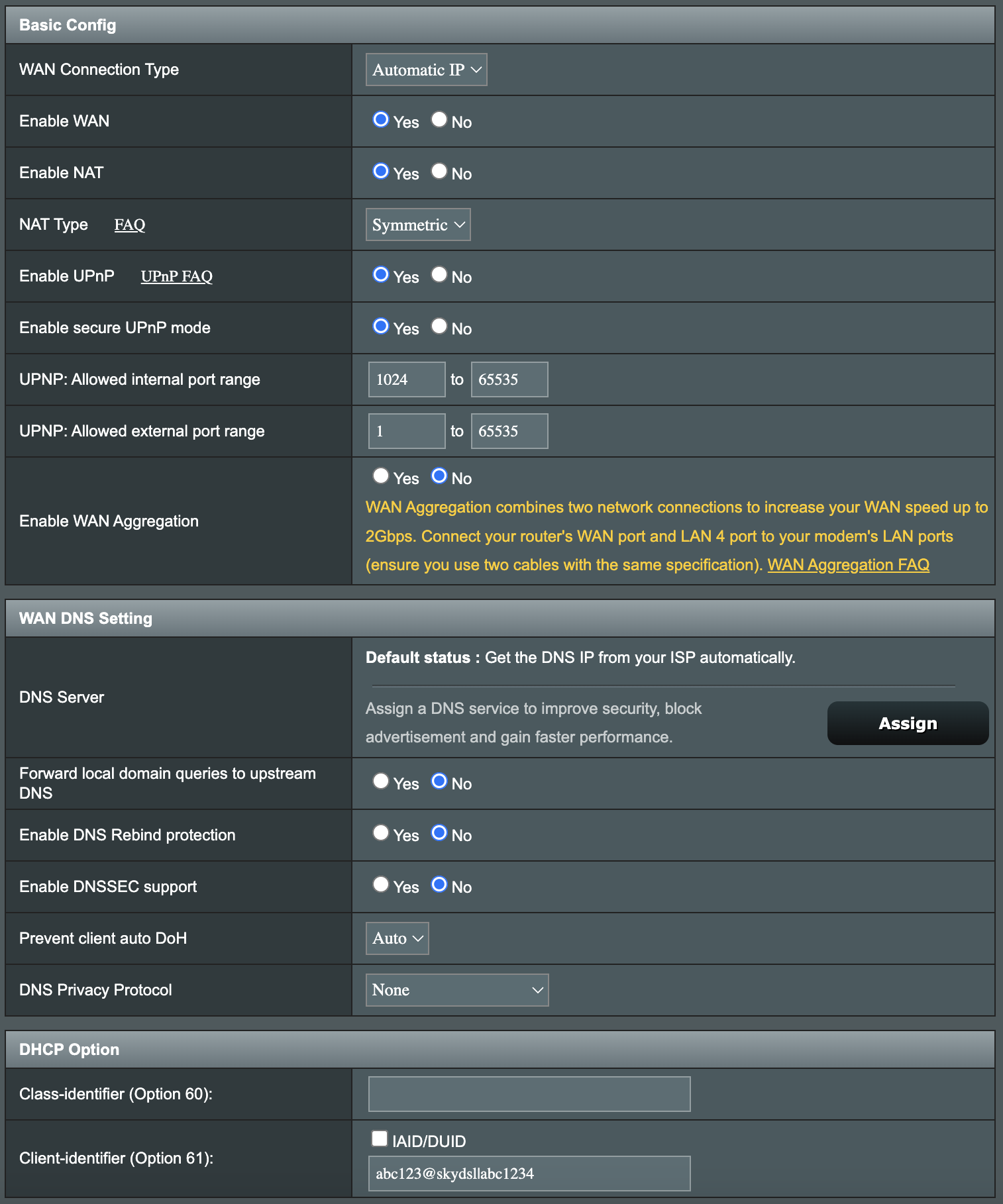Open the Prevent client auto DoH dropdown
The image size is (1003, 1204).
397,938
